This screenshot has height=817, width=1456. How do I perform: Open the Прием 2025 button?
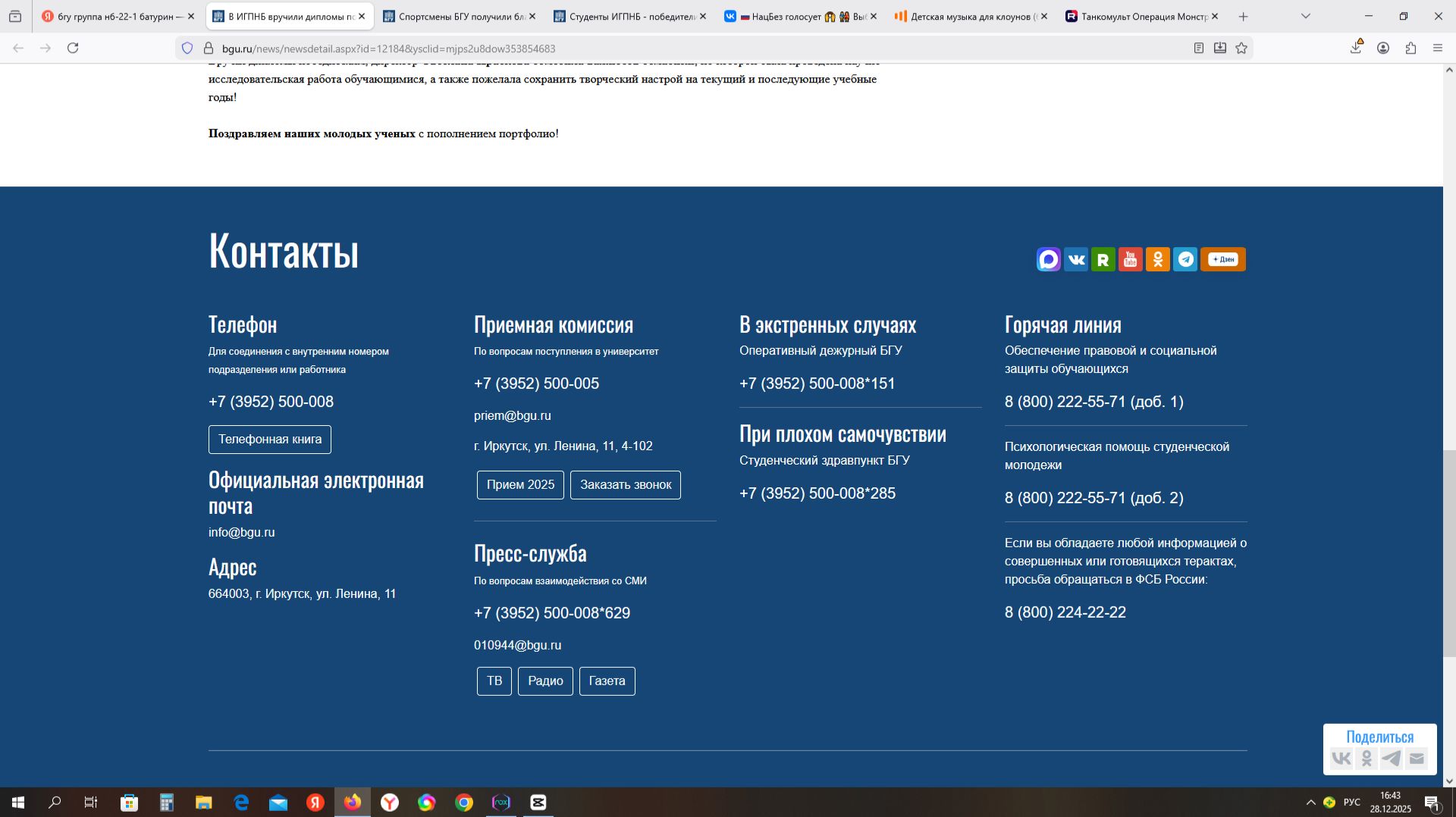520,485
